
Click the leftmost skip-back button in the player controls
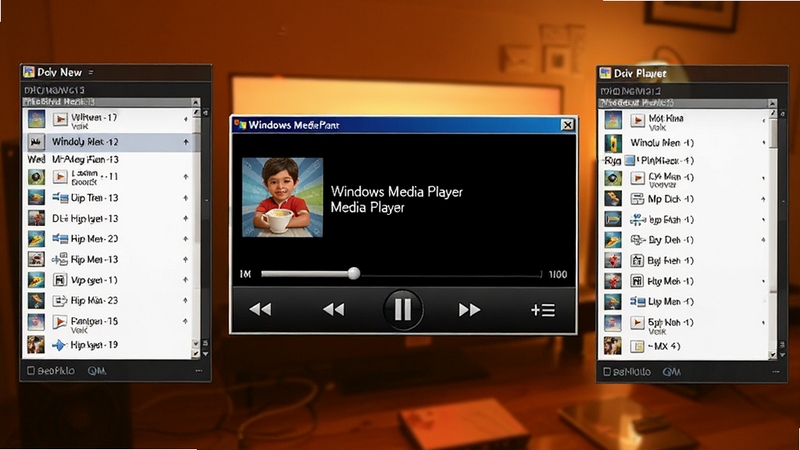pyautogui.click(x=260, y=310)
